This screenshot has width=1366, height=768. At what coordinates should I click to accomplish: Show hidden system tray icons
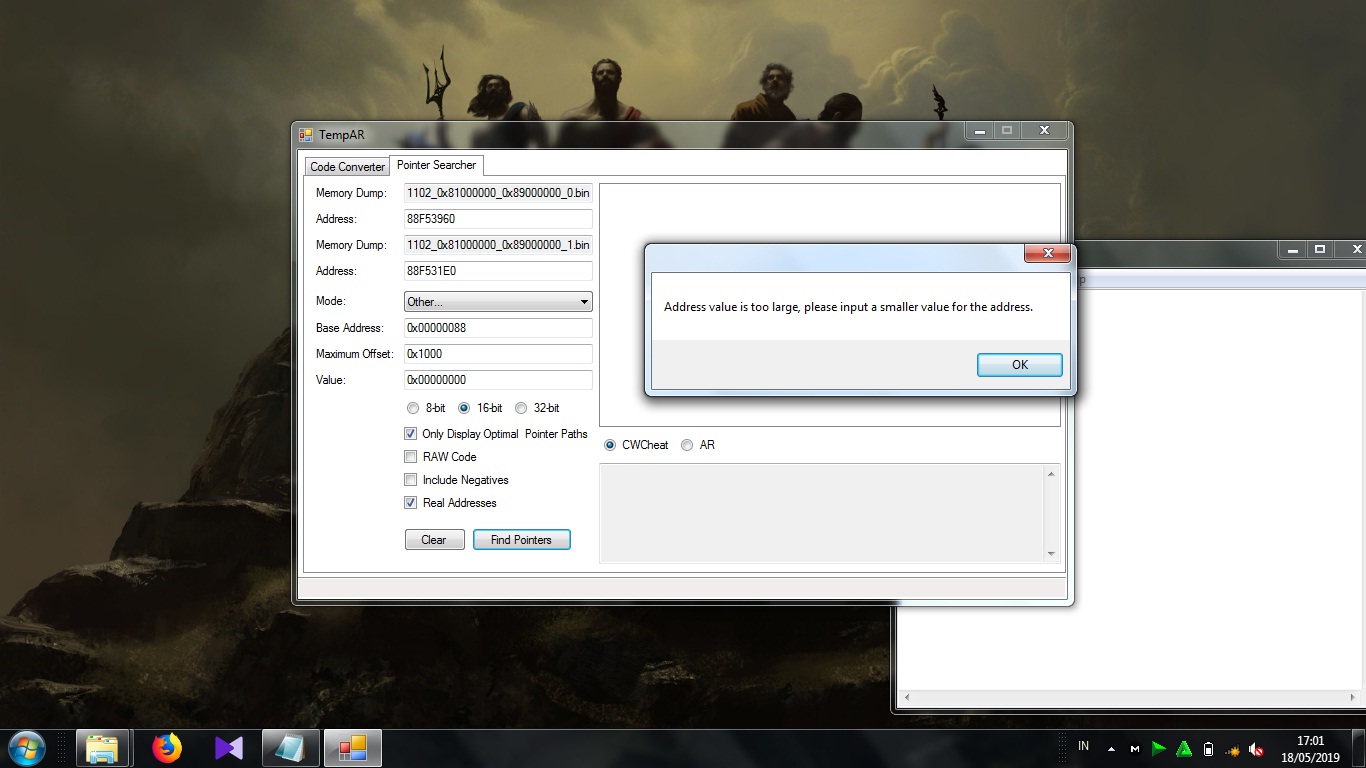[x=1111, y=749]
